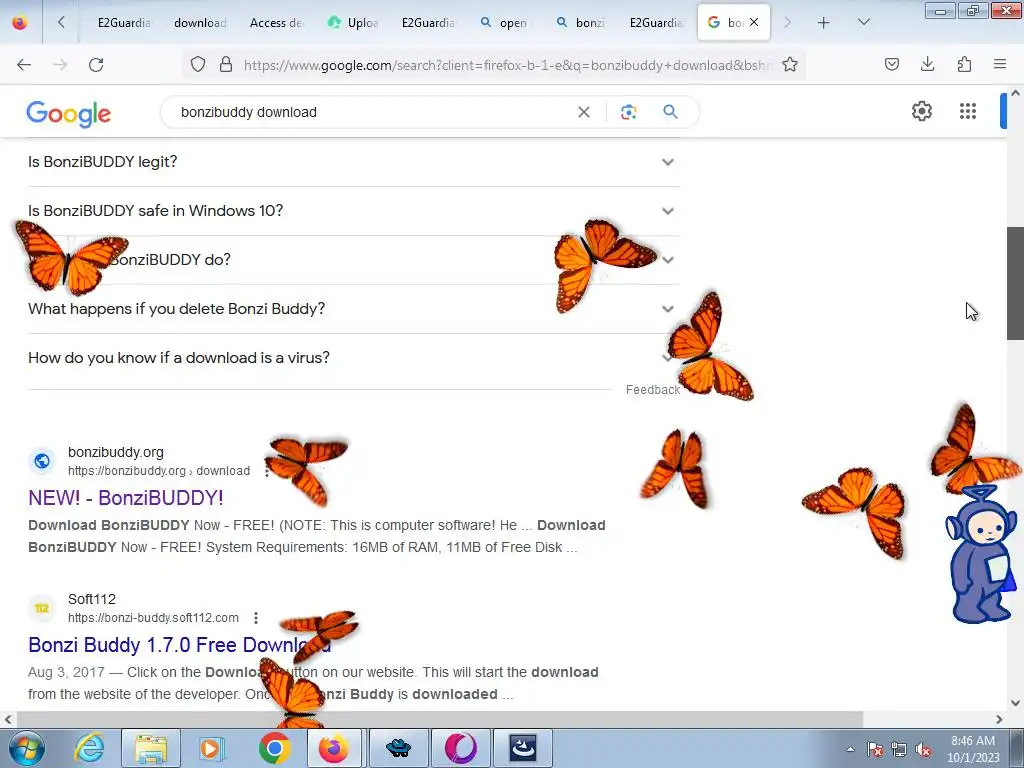Screen dimensions: 1024x768
Task: Open Google Chrome from taskbar
Action: click(x=274, y=748)
